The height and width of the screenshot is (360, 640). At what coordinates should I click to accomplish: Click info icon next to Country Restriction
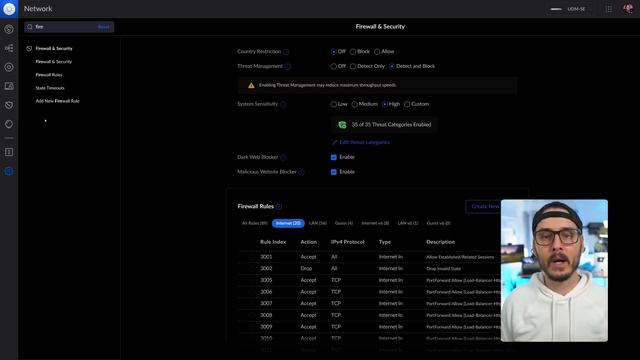click(286, 52)
